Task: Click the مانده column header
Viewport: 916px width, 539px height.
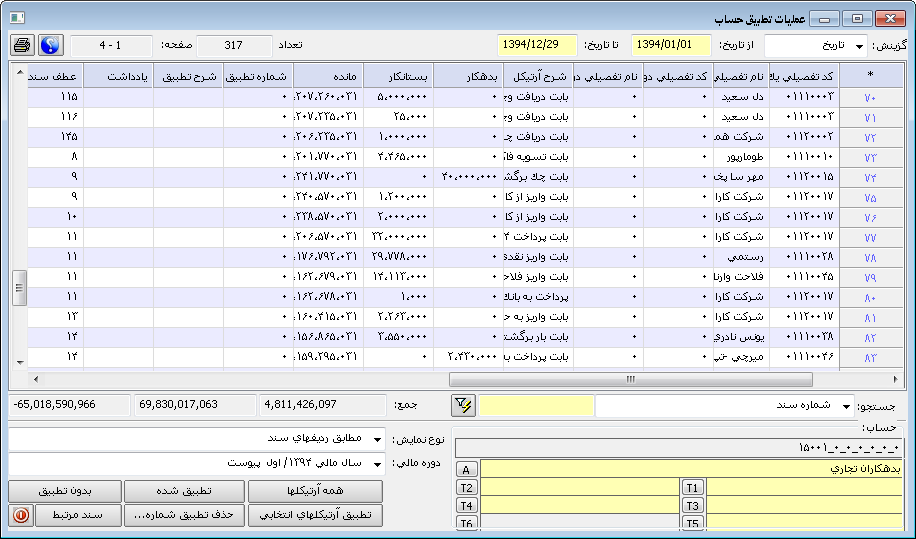Action: pyautogui.click(x=328, y=76)
